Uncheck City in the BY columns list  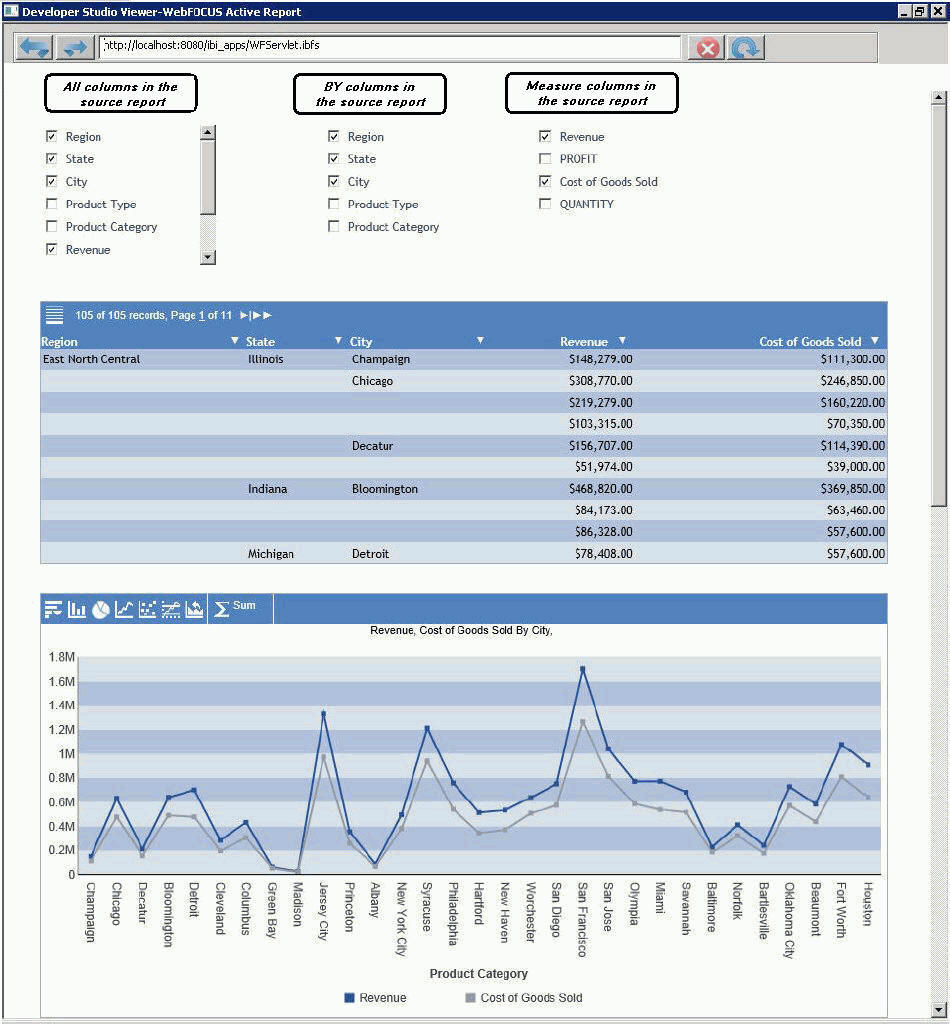point(334,181)
